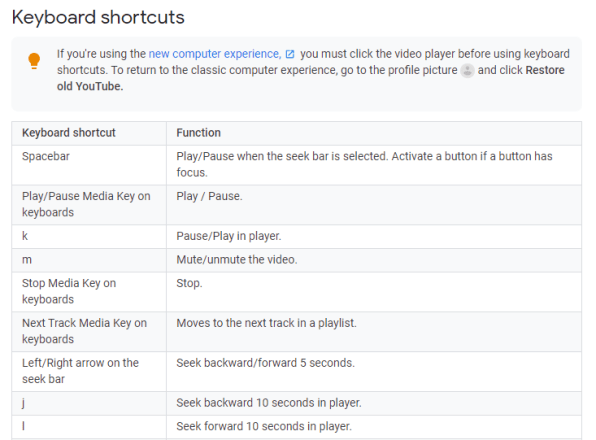Image resolution: width=596 pixels, height=440 pixels.
Task: Select the 'k' shortcut row
Action: click(x=296, y=236)
